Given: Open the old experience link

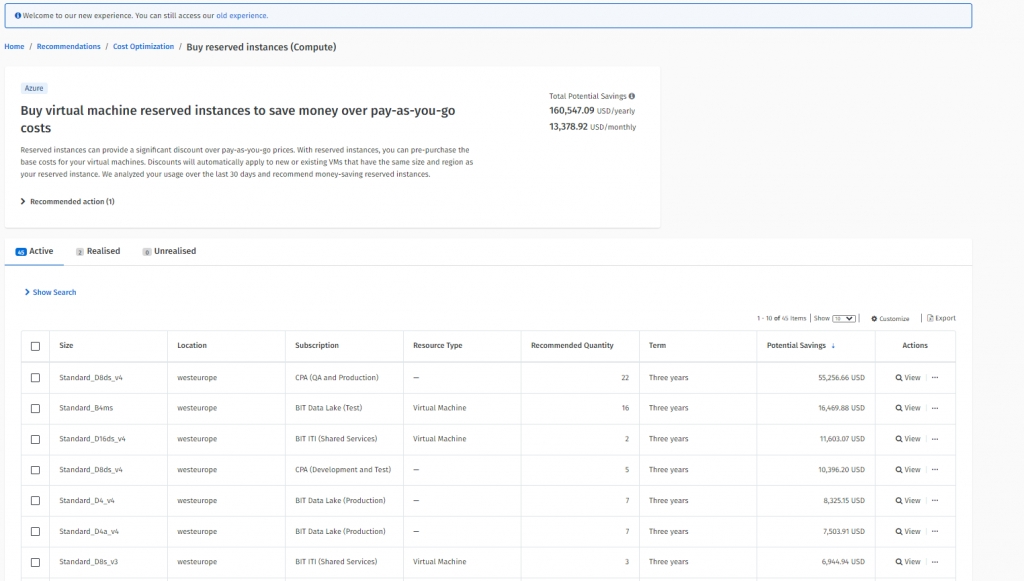Looking at the screenshot, I should (x=241, y=16).
